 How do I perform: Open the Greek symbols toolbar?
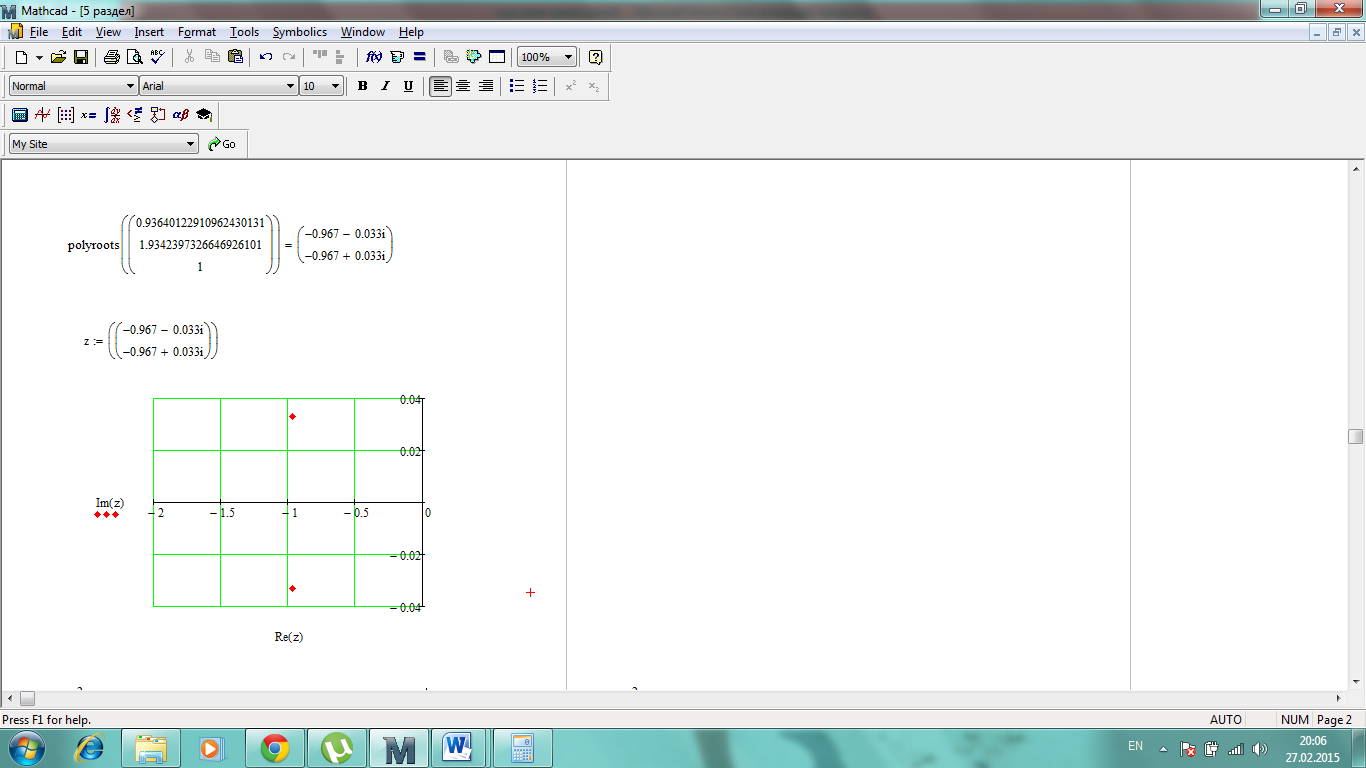(180, 115)
